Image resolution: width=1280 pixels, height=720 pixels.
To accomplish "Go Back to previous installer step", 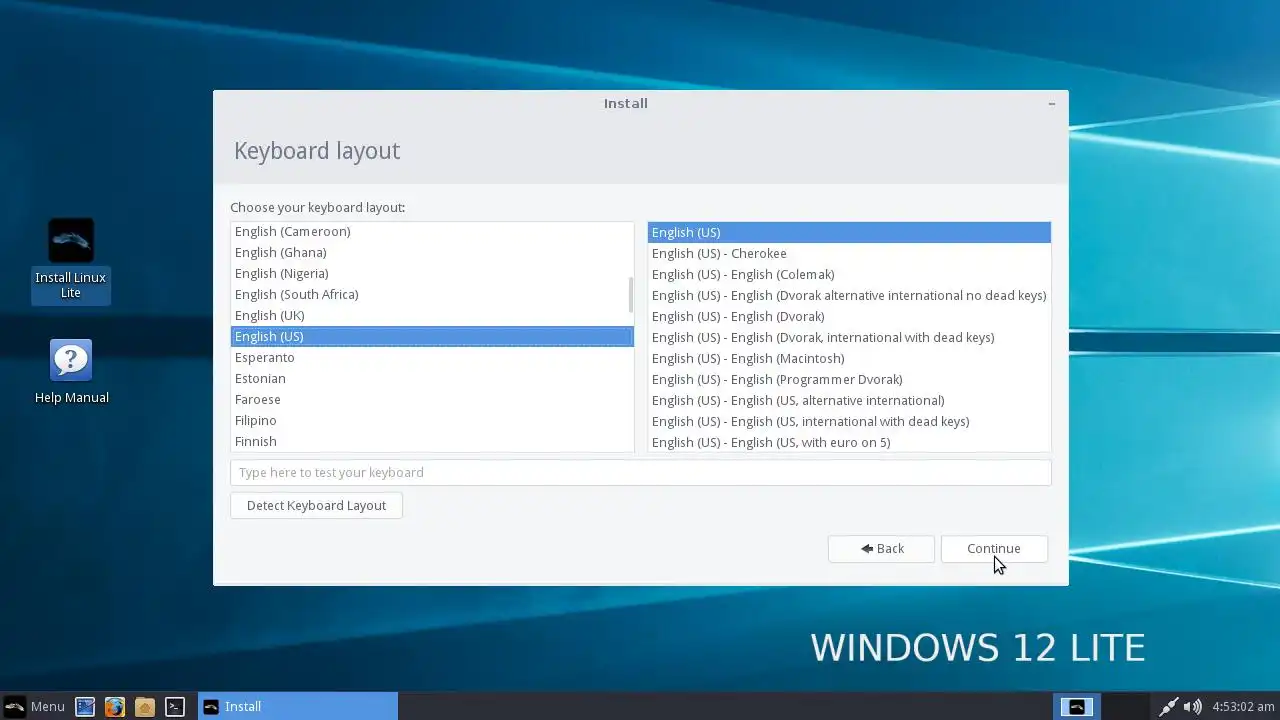I will [881, 548].
